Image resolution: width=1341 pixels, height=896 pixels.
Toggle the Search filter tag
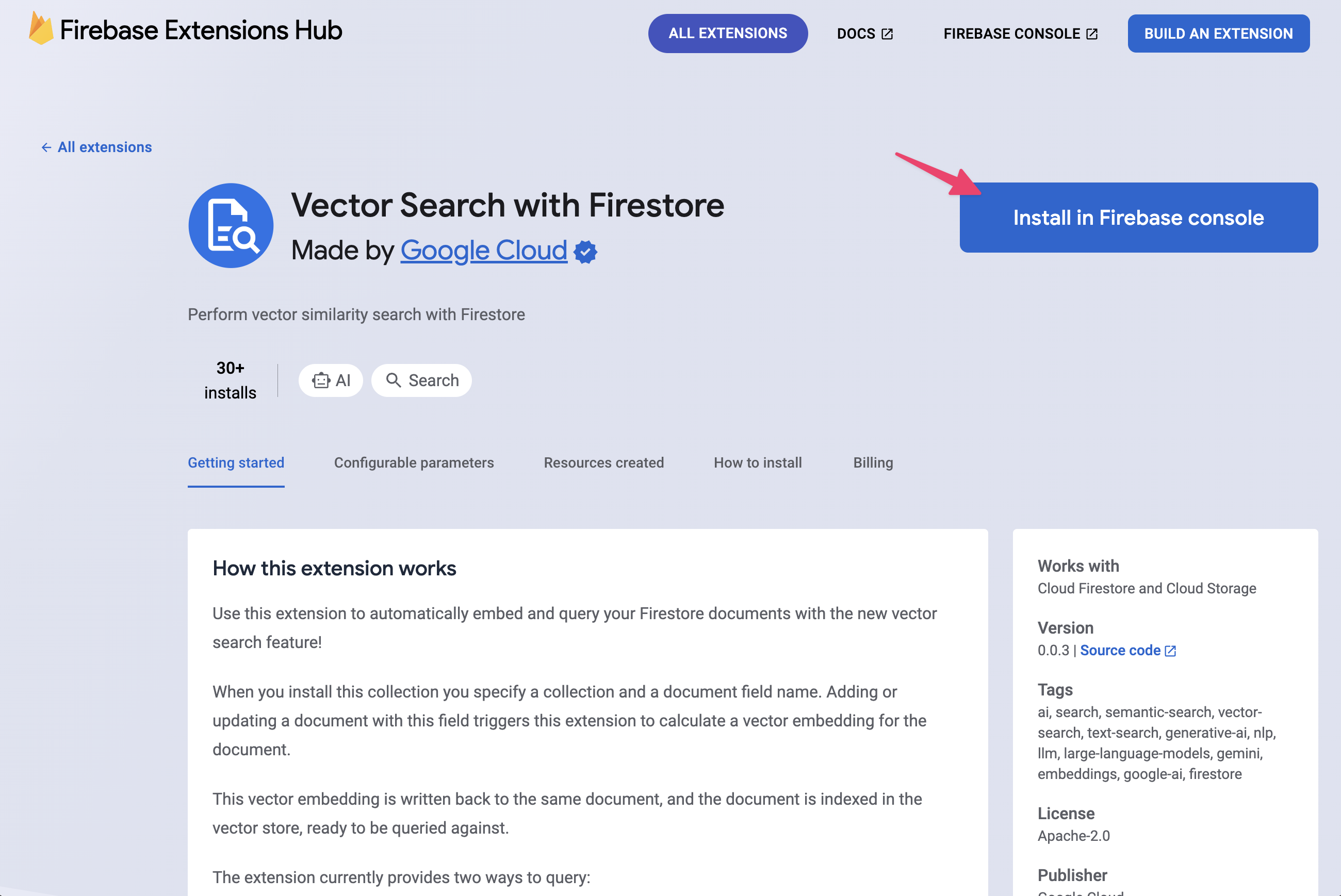click(x=422, y=379)
